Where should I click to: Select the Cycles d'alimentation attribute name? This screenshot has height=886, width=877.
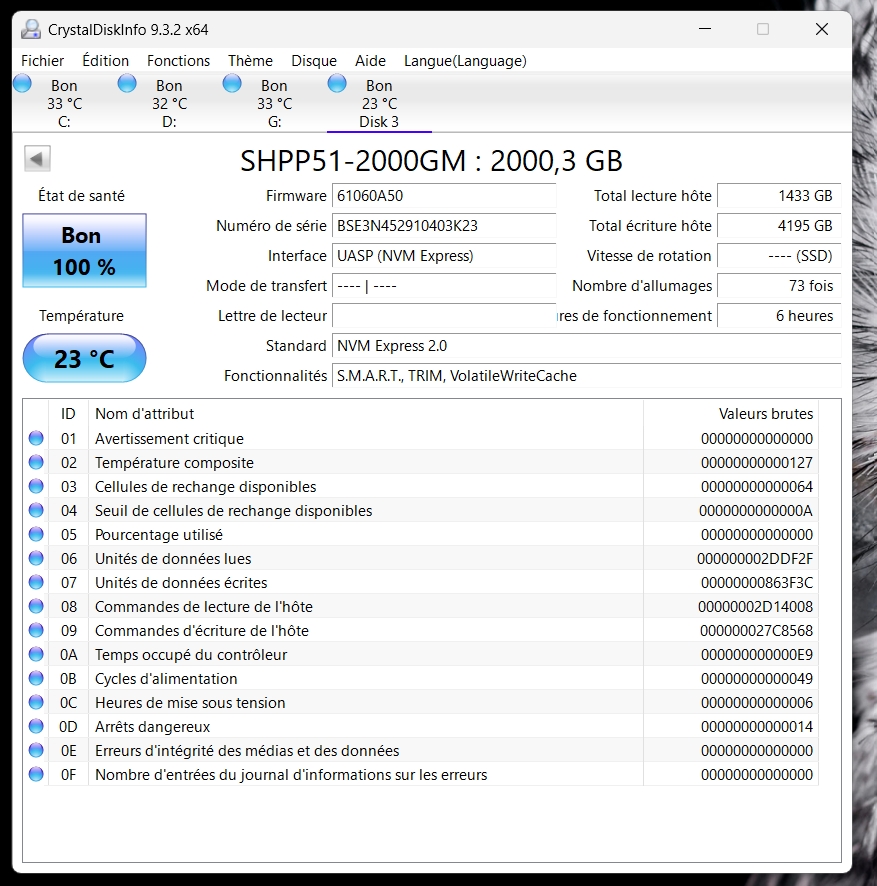[x=166, y=679]
